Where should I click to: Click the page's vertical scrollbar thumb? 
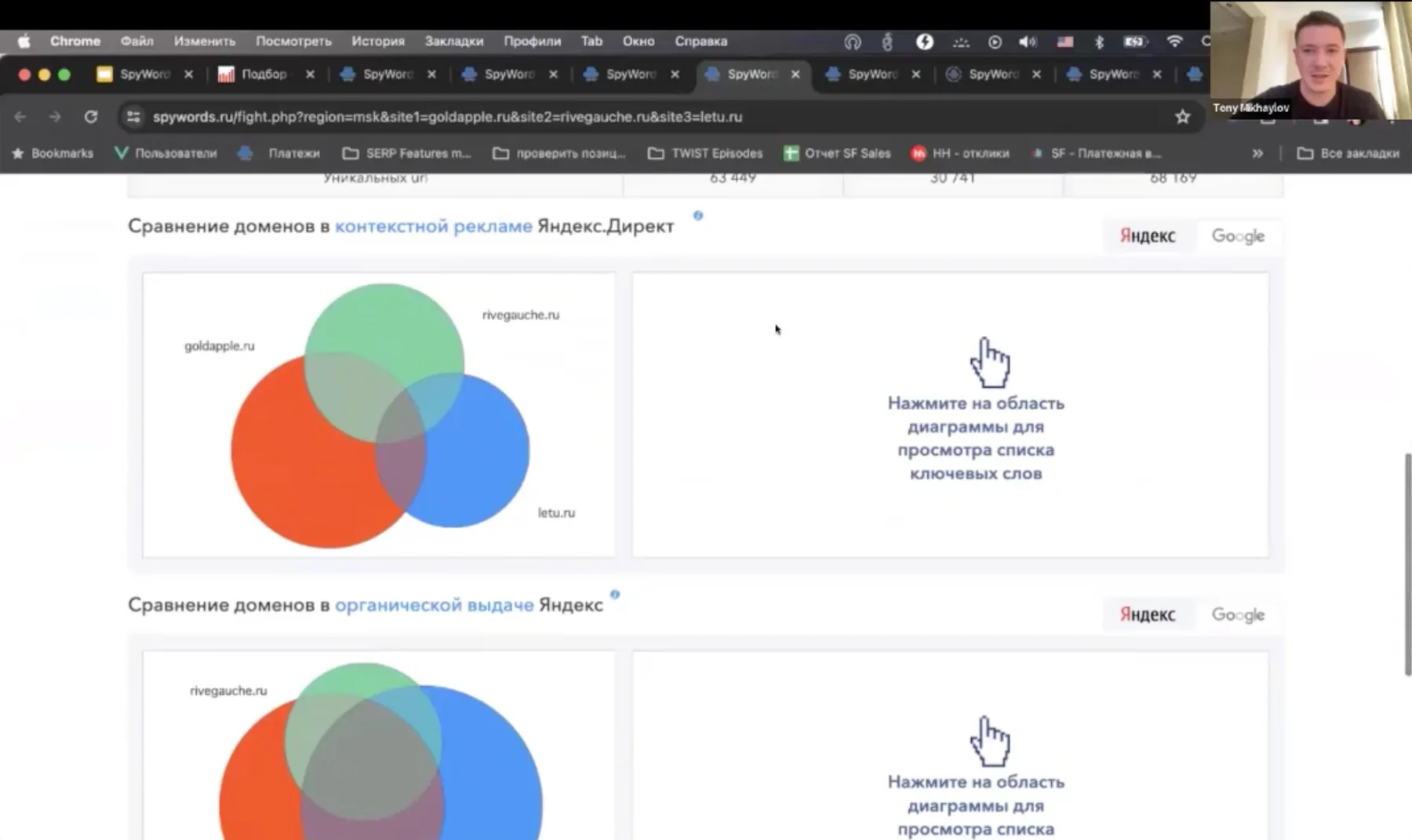coord(1407,564)
